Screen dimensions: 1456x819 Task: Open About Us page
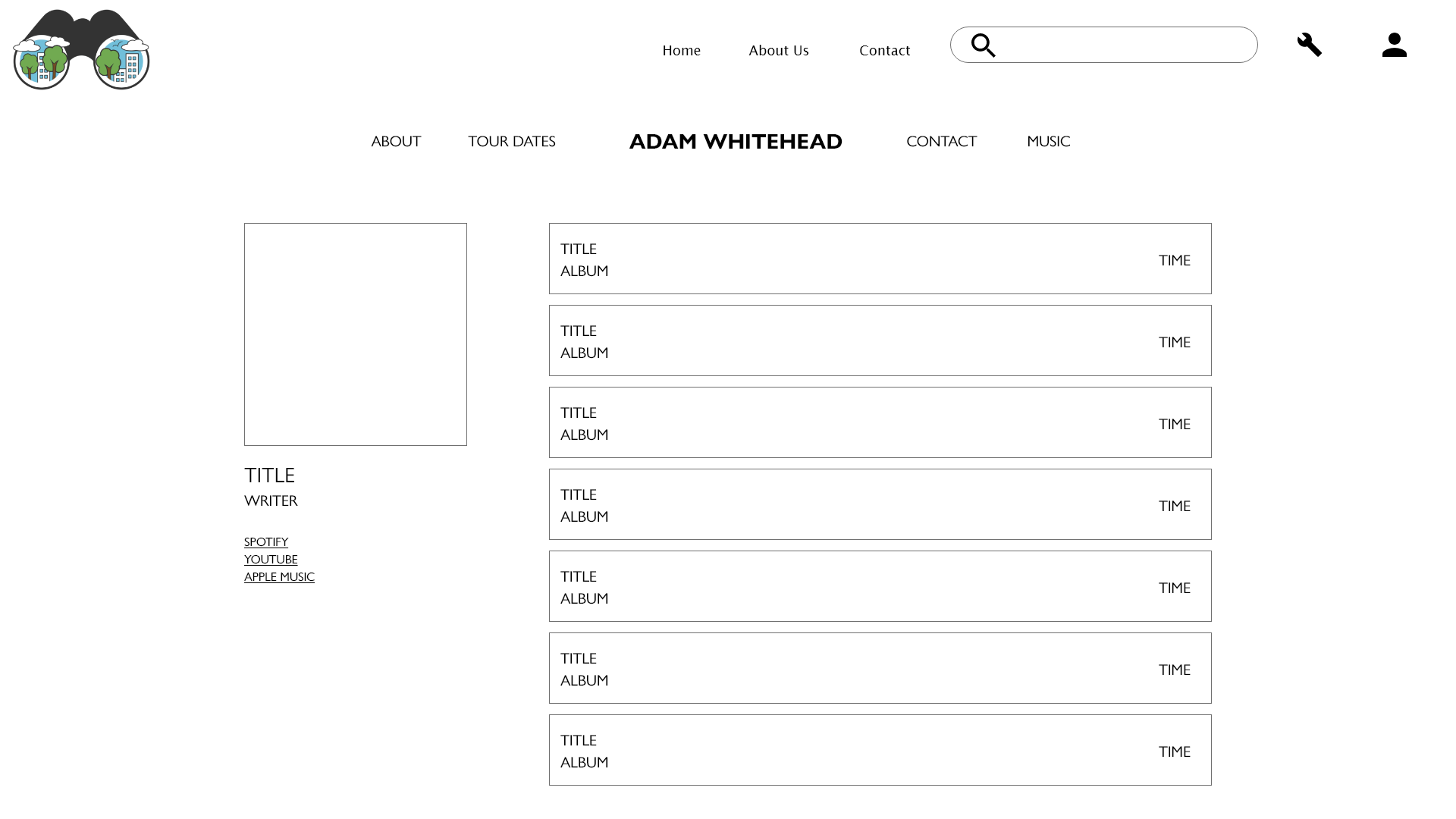click(778, 50)
